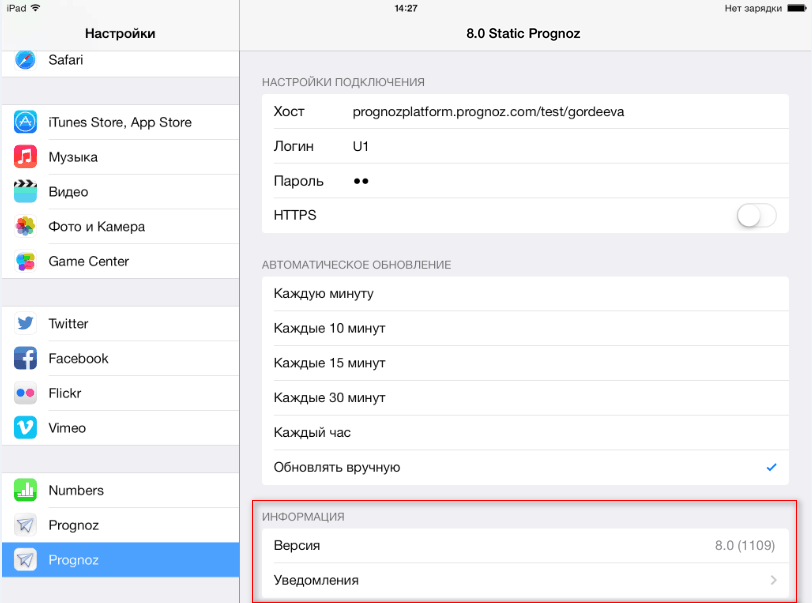Select update interval "Каждую минуту"
Screen dimensions: 812x603
point(323,294)
